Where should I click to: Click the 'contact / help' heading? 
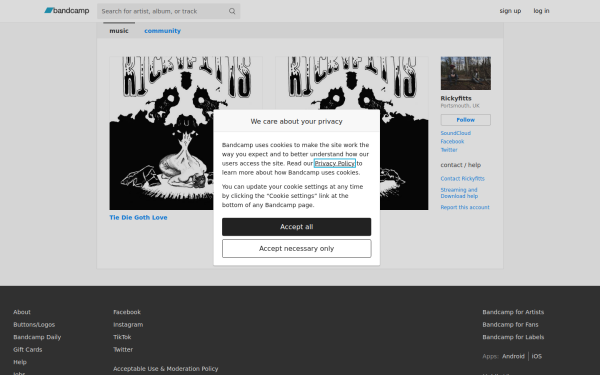[x=460, y=165]
